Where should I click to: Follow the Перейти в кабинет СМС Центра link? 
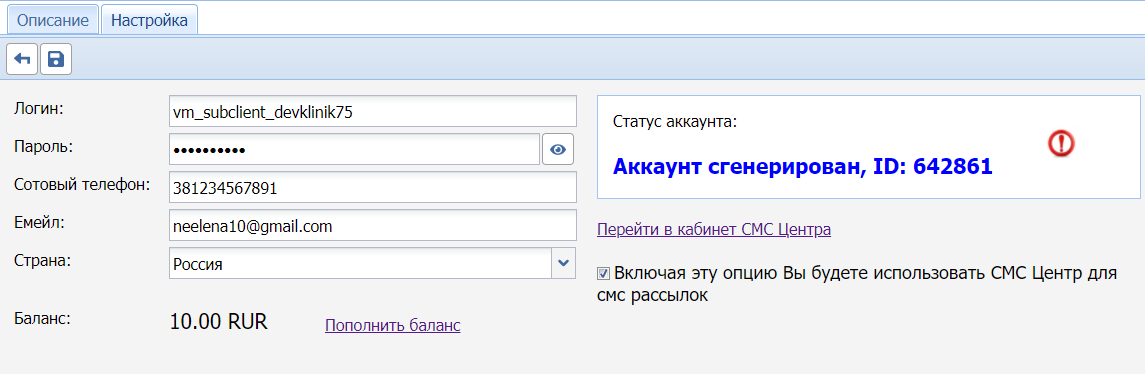714,229
